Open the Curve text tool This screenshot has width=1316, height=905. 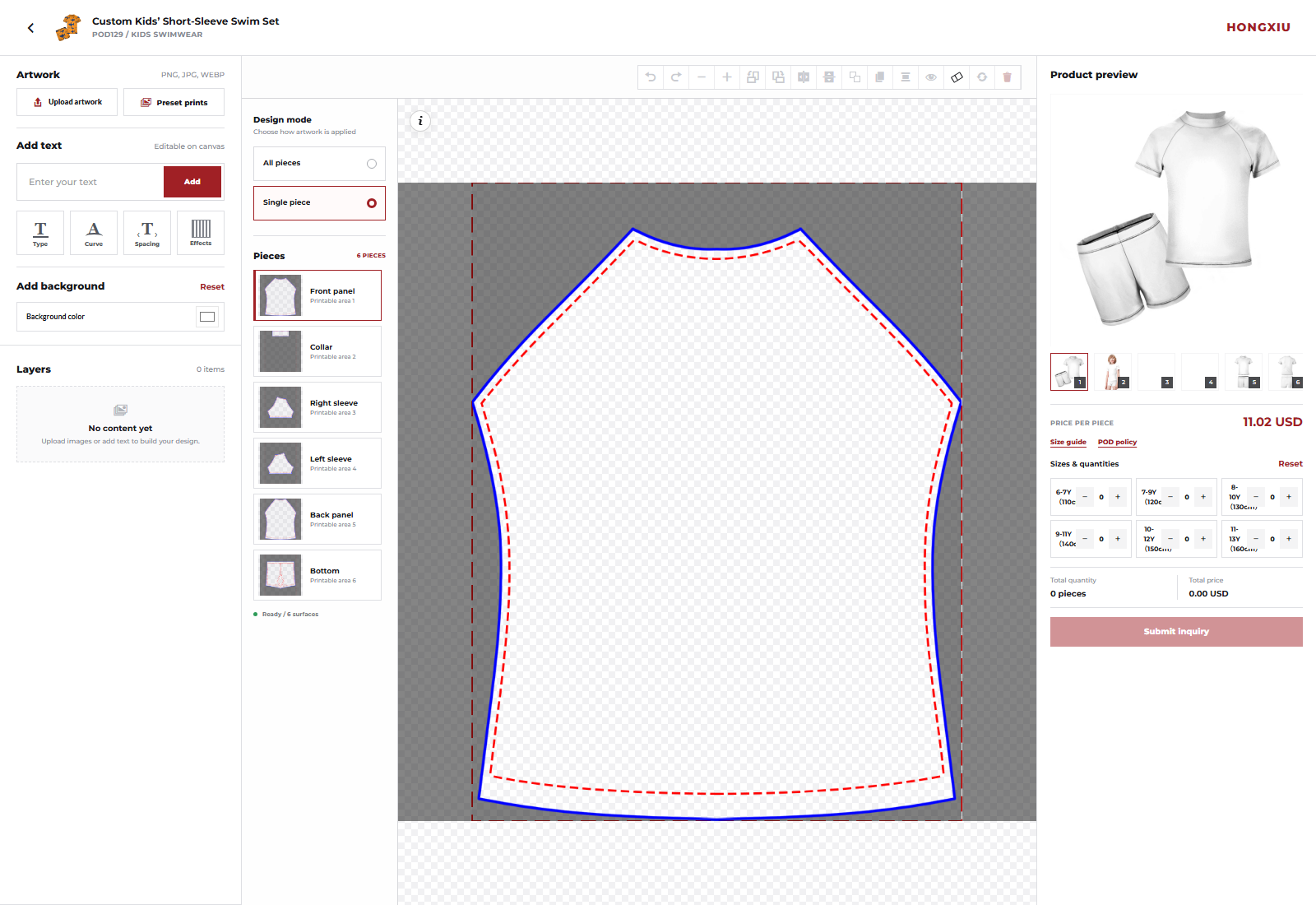pos(94,233)
